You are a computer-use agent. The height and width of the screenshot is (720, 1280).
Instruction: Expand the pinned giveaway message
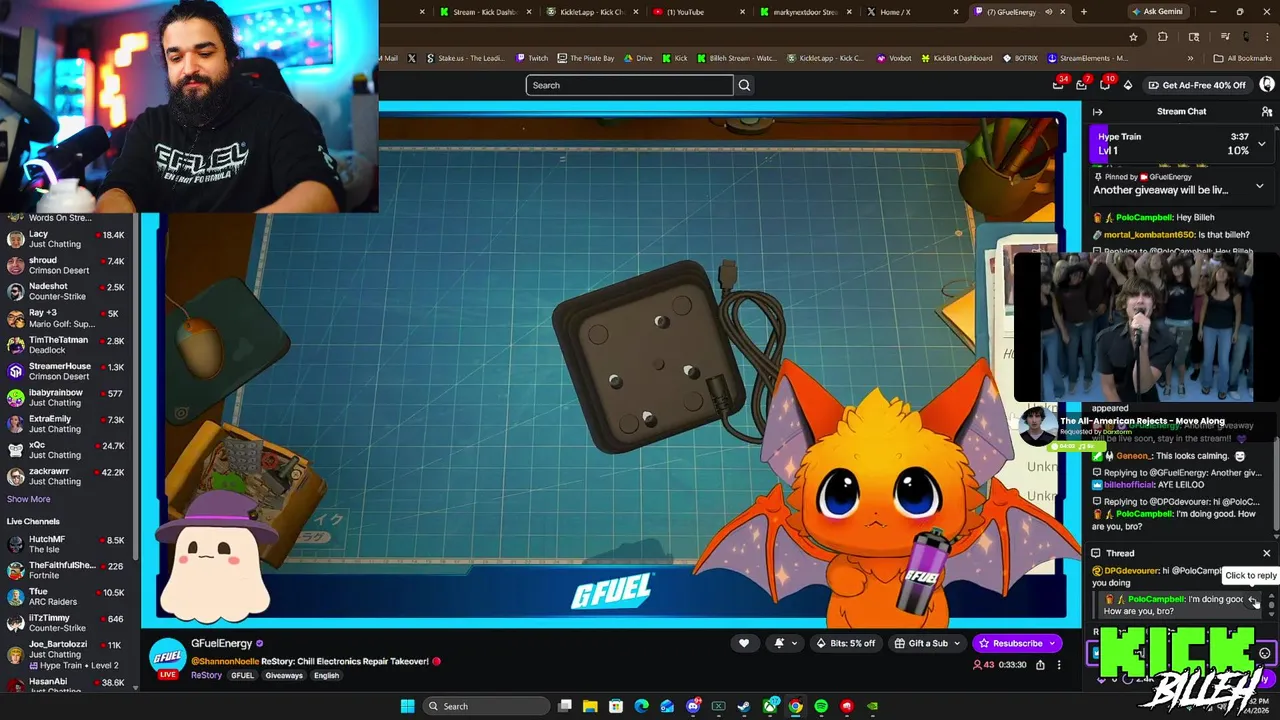tap(1259, 186)
